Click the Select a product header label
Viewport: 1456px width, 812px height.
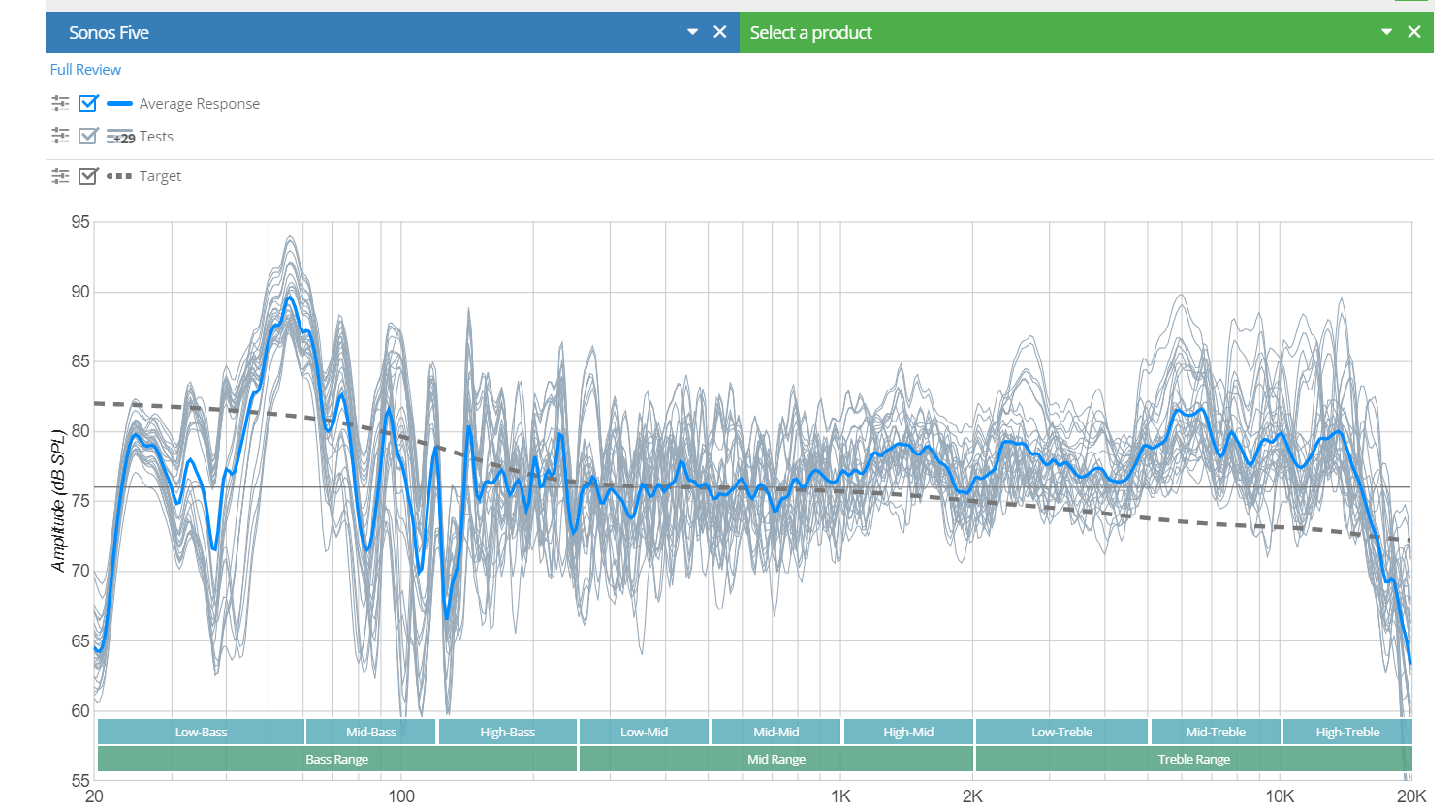[810, 32]
